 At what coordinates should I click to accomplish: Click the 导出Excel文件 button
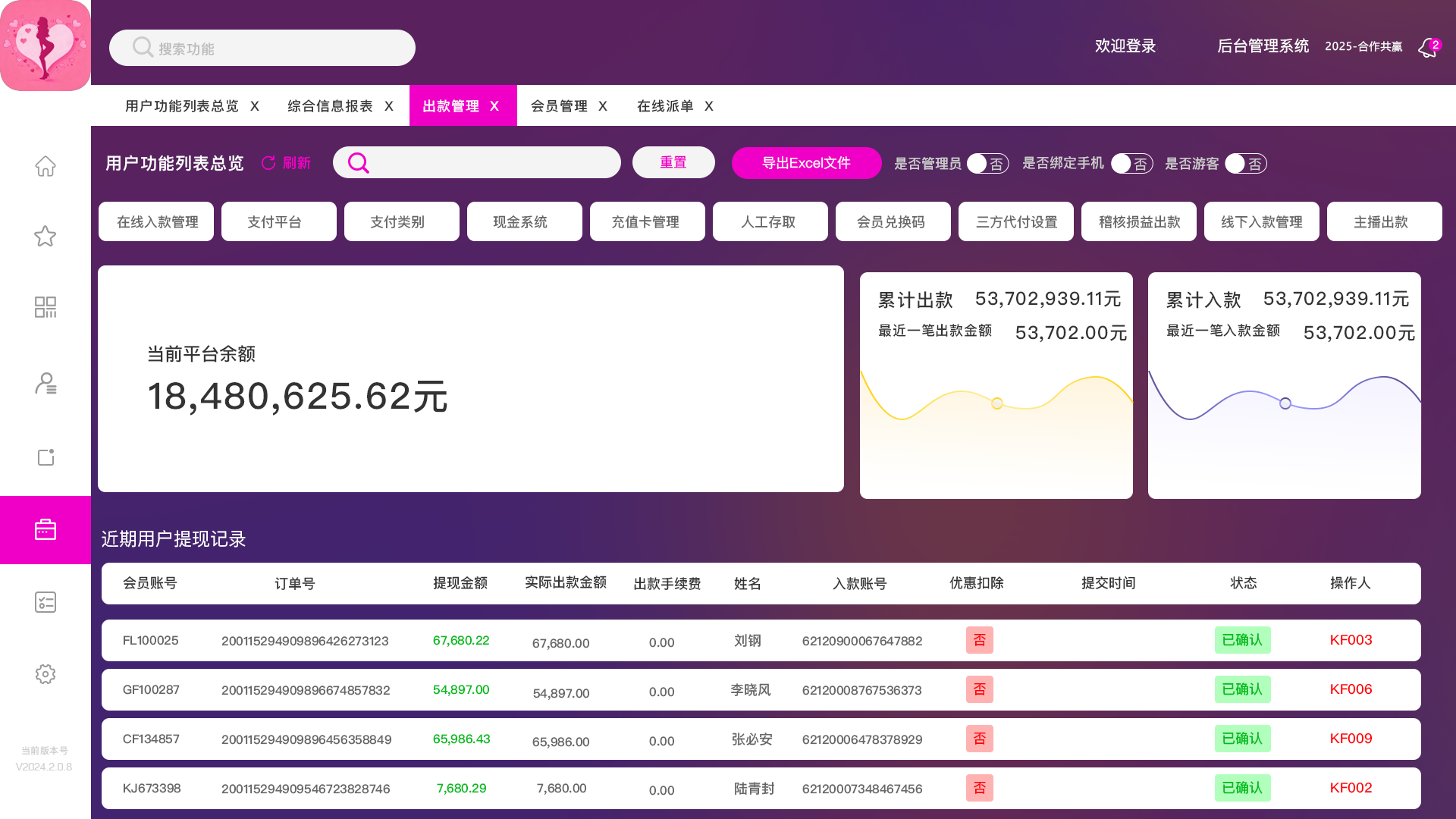(x=806, y=163)
